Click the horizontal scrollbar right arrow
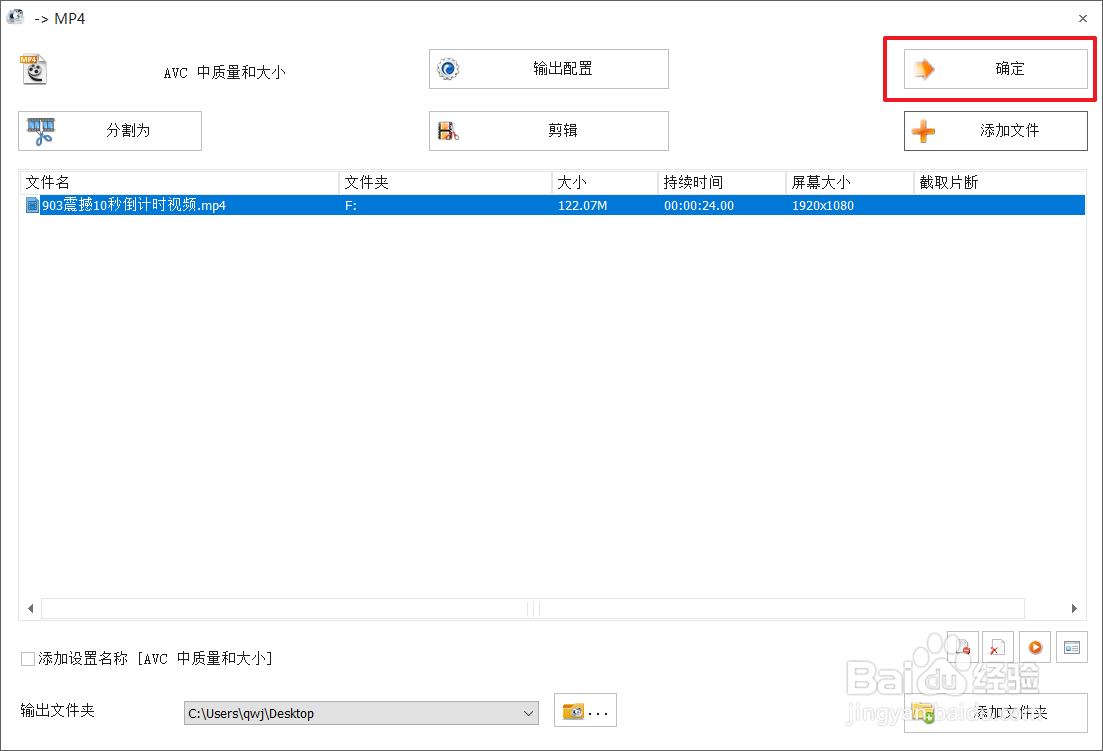Screen dimensions: 1103x751 coord(1073,608)
